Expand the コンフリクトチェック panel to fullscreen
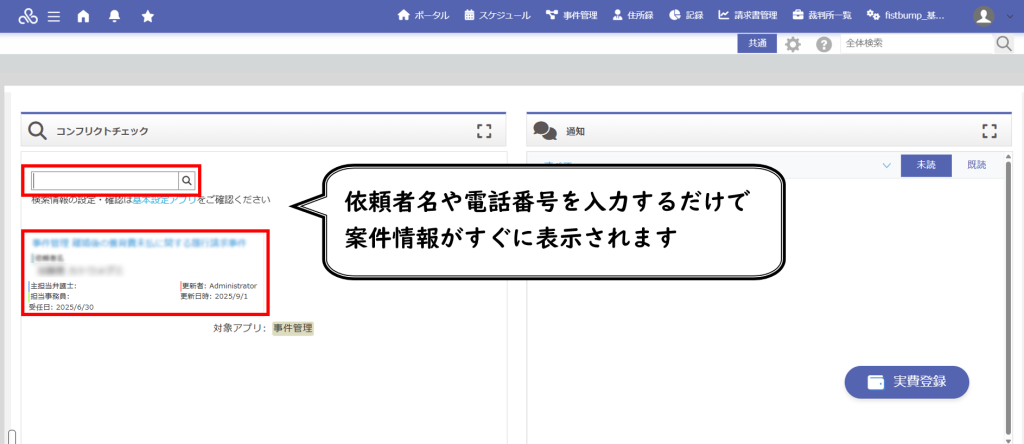Screen dimensions: 1024x444 pos(485,131)
